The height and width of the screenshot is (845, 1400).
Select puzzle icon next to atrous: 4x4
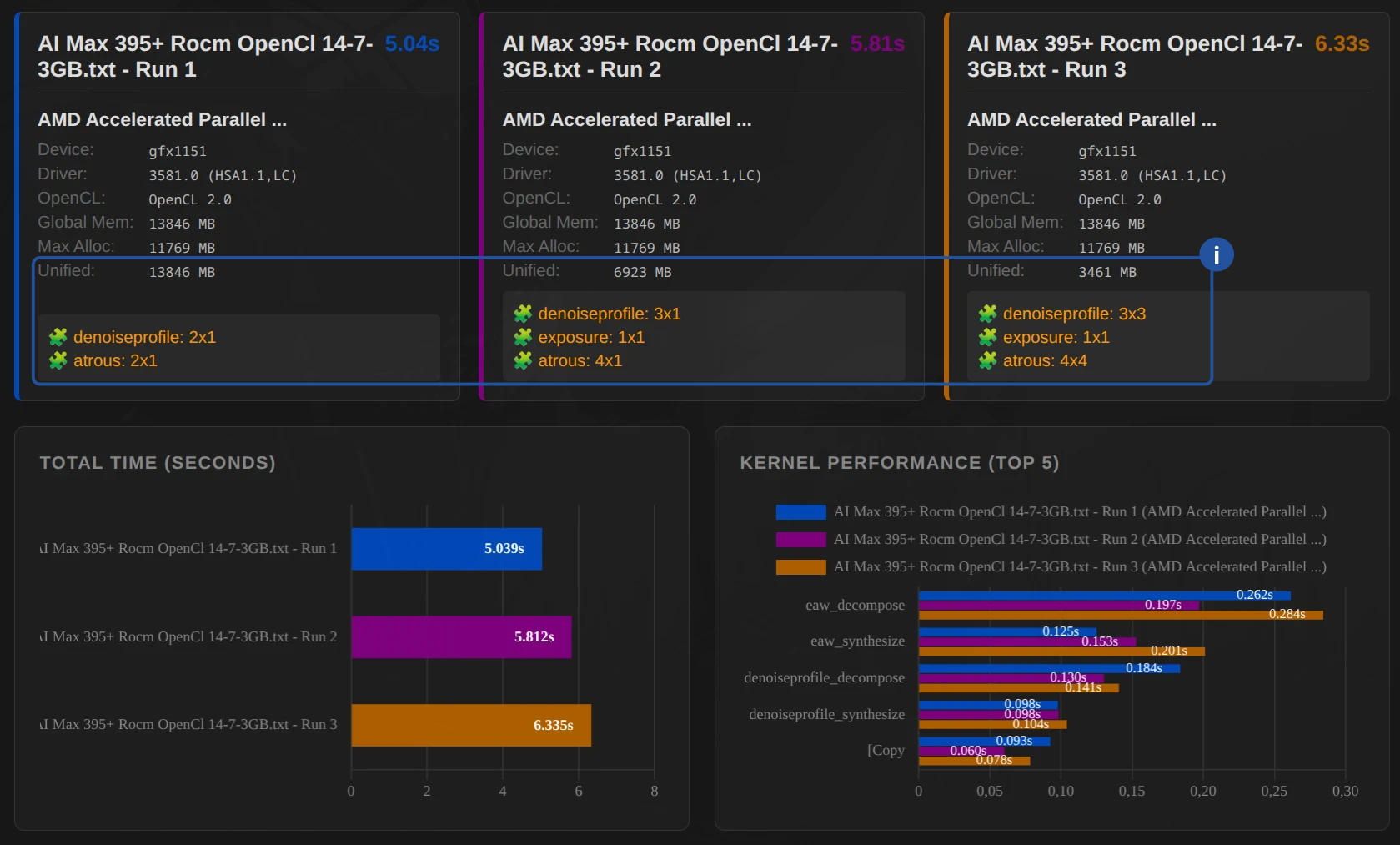click(987, 360)
